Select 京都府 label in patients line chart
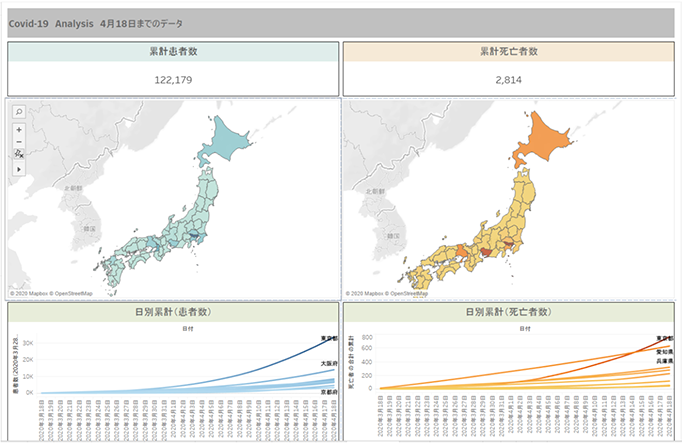This screenshot has width=682, height=443. point(327,392)
